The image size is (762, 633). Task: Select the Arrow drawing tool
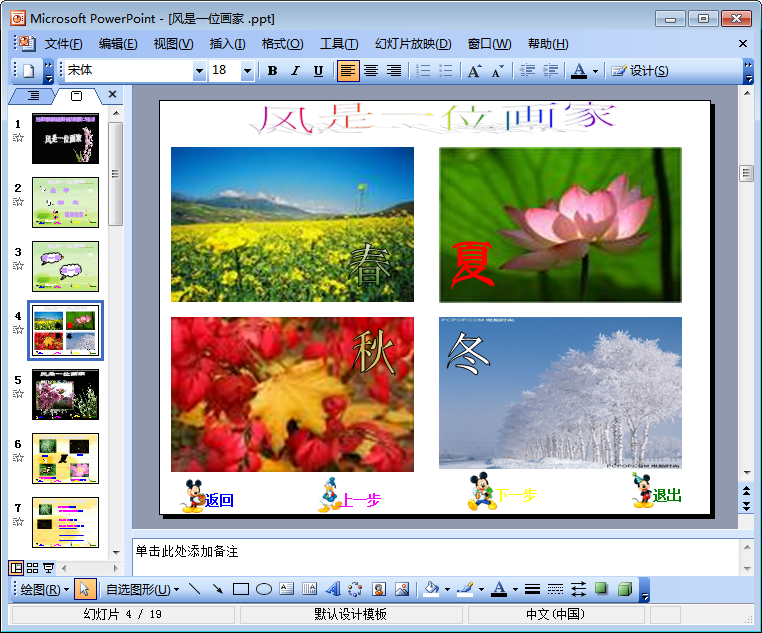coord(217,589)
